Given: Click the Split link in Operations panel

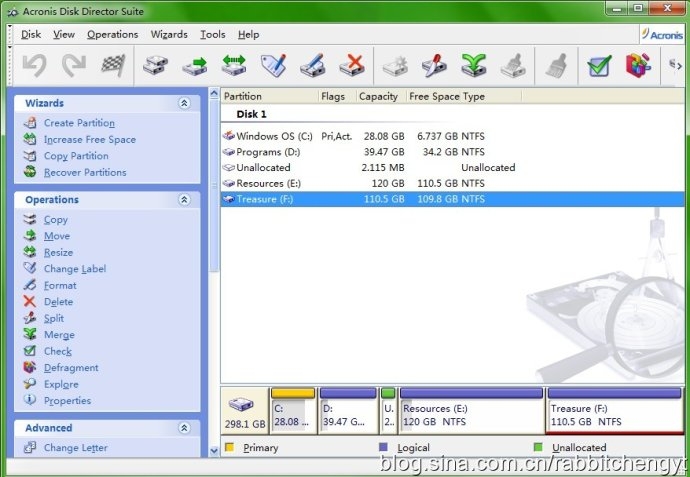Looking at the screenshot, I should coord(54,318).
